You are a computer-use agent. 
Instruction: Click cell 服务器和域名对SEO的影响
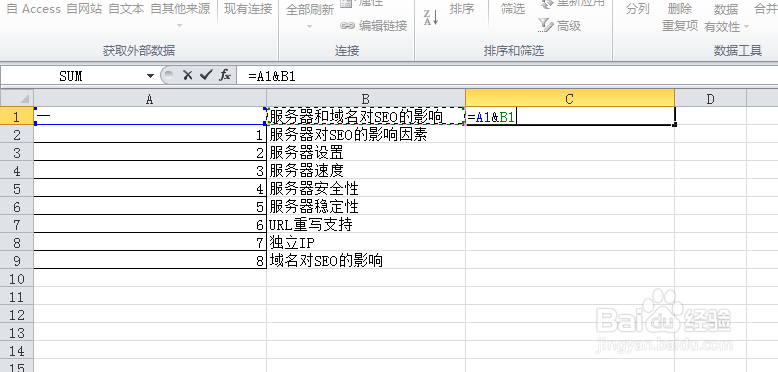click(366, 116)
